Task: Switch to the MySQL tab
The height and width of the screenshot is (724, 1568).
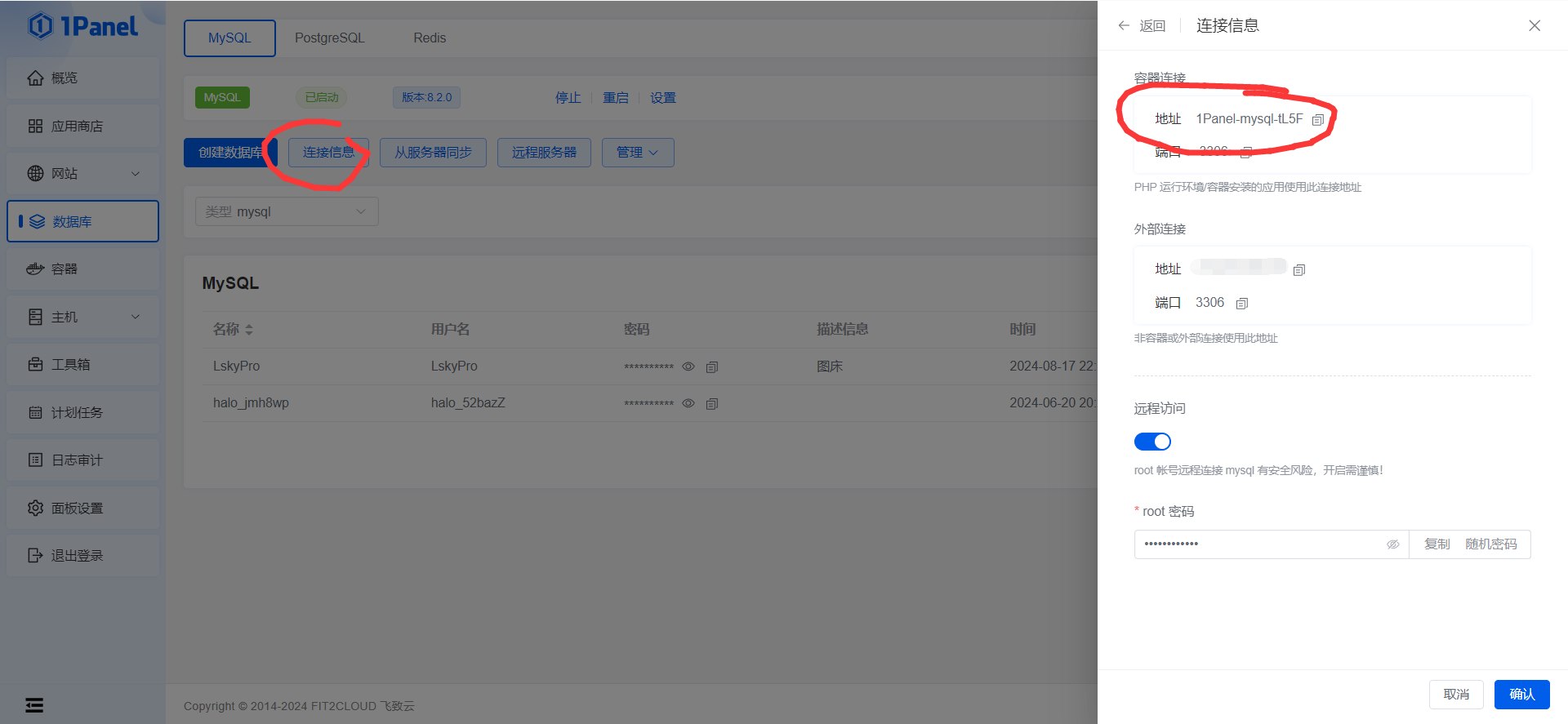Action: tap(229, 38)
